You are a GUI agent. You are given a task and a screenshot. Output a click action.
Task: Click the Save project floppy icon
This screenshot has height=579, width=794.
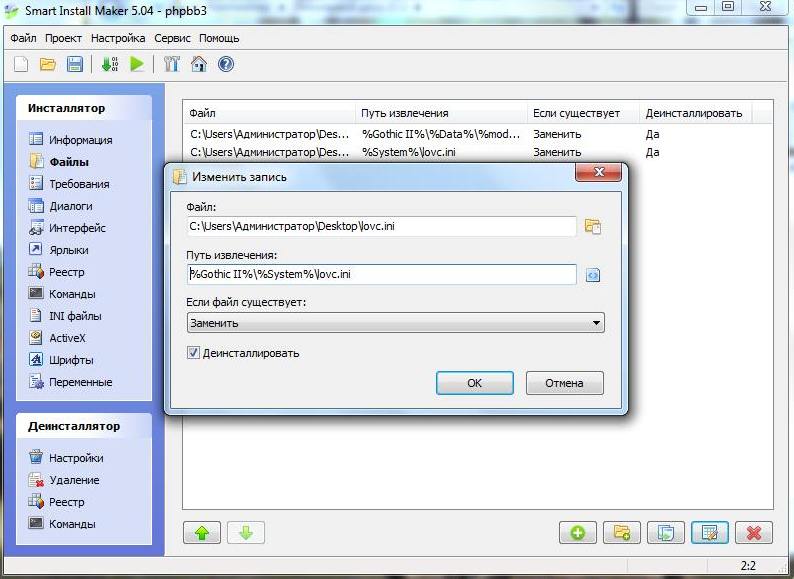(x=74, y=64)
